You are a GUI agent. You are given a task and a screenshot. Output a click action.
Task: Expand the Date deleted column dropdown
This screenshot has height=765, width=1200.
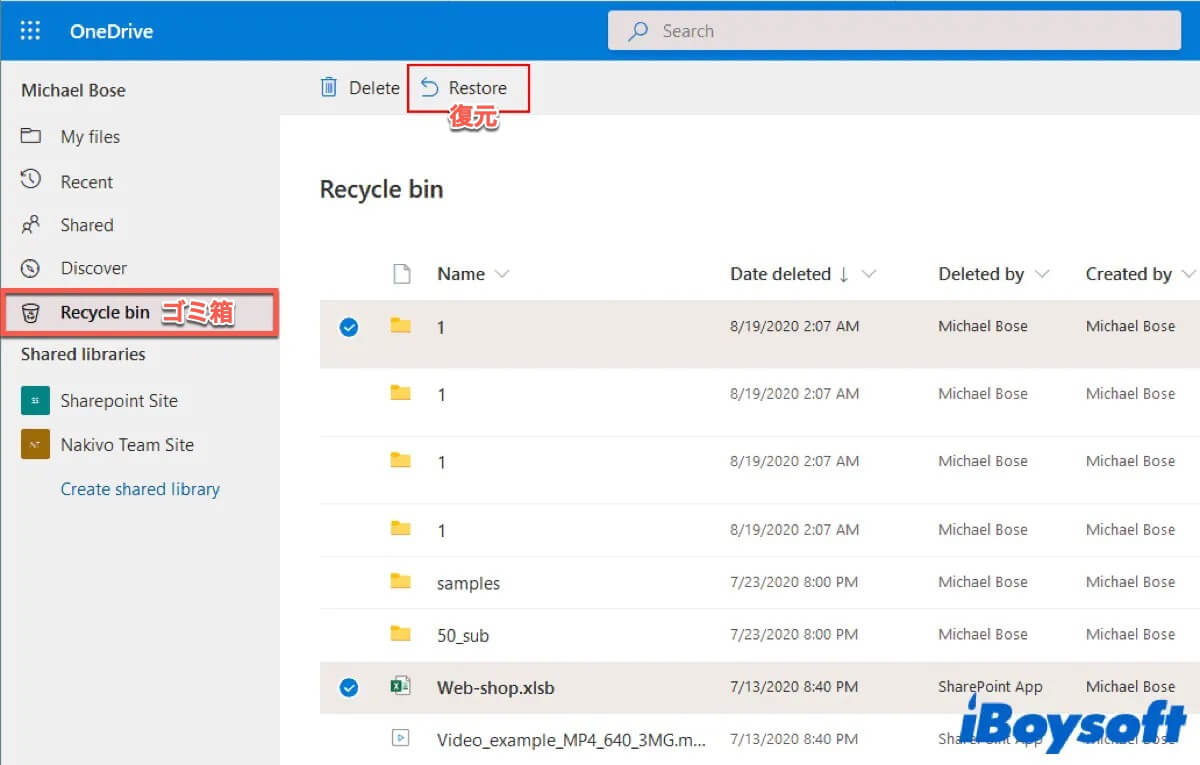pos(868,274)
